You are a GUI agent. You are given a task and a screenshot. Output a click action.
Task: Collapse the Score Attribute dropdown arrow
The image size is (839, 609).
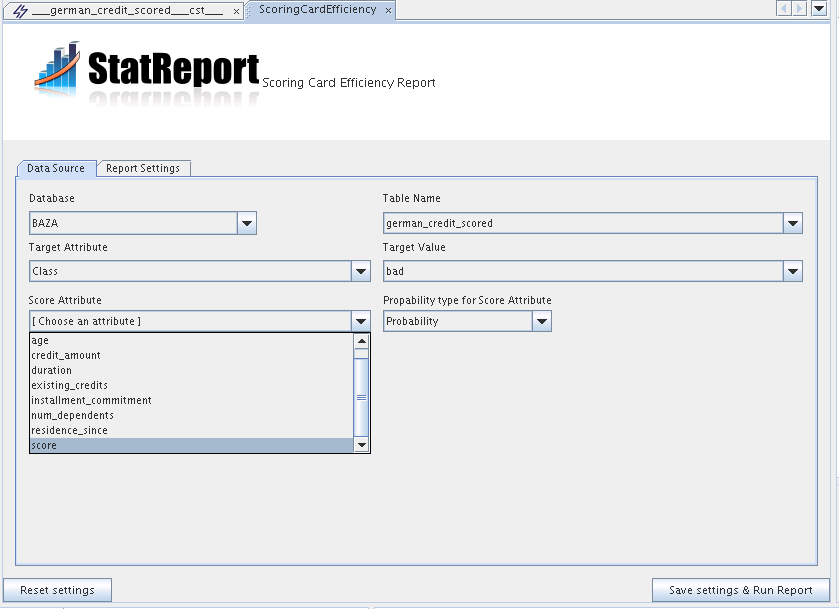tap(361, 321)
